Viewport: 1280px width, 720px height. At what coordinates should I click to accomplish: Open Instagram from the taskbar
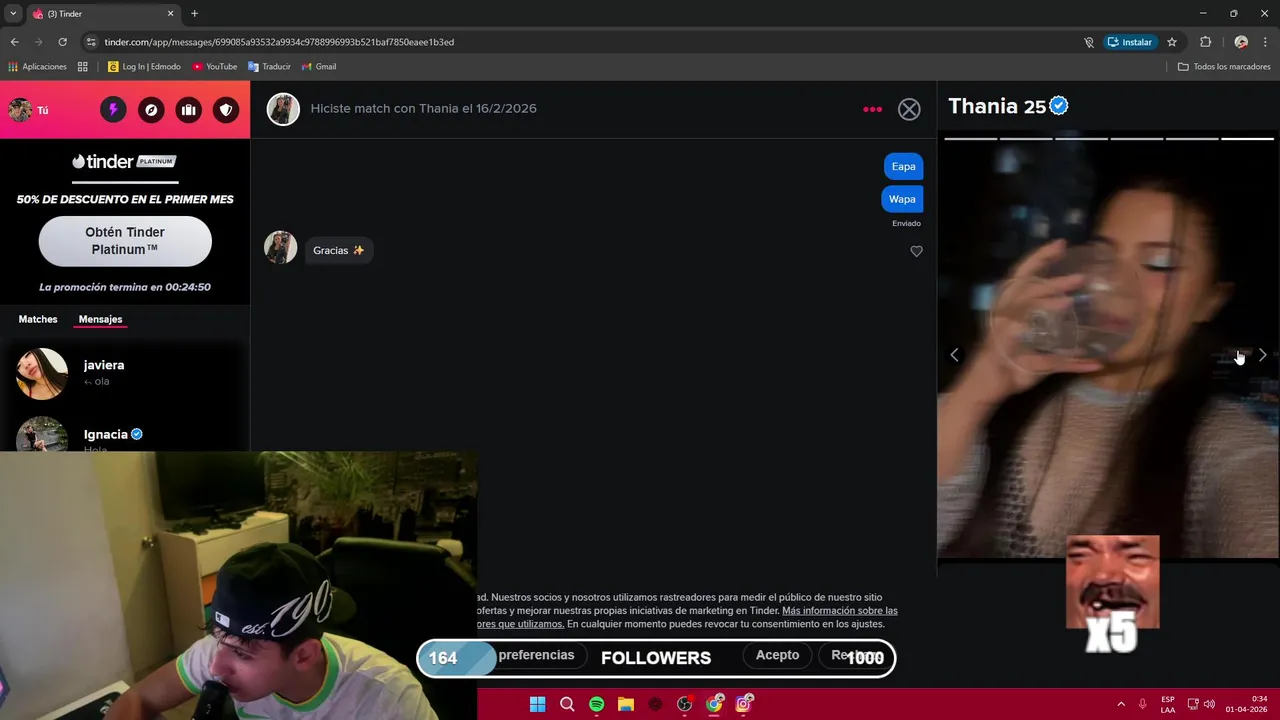(x=743, y=704)
